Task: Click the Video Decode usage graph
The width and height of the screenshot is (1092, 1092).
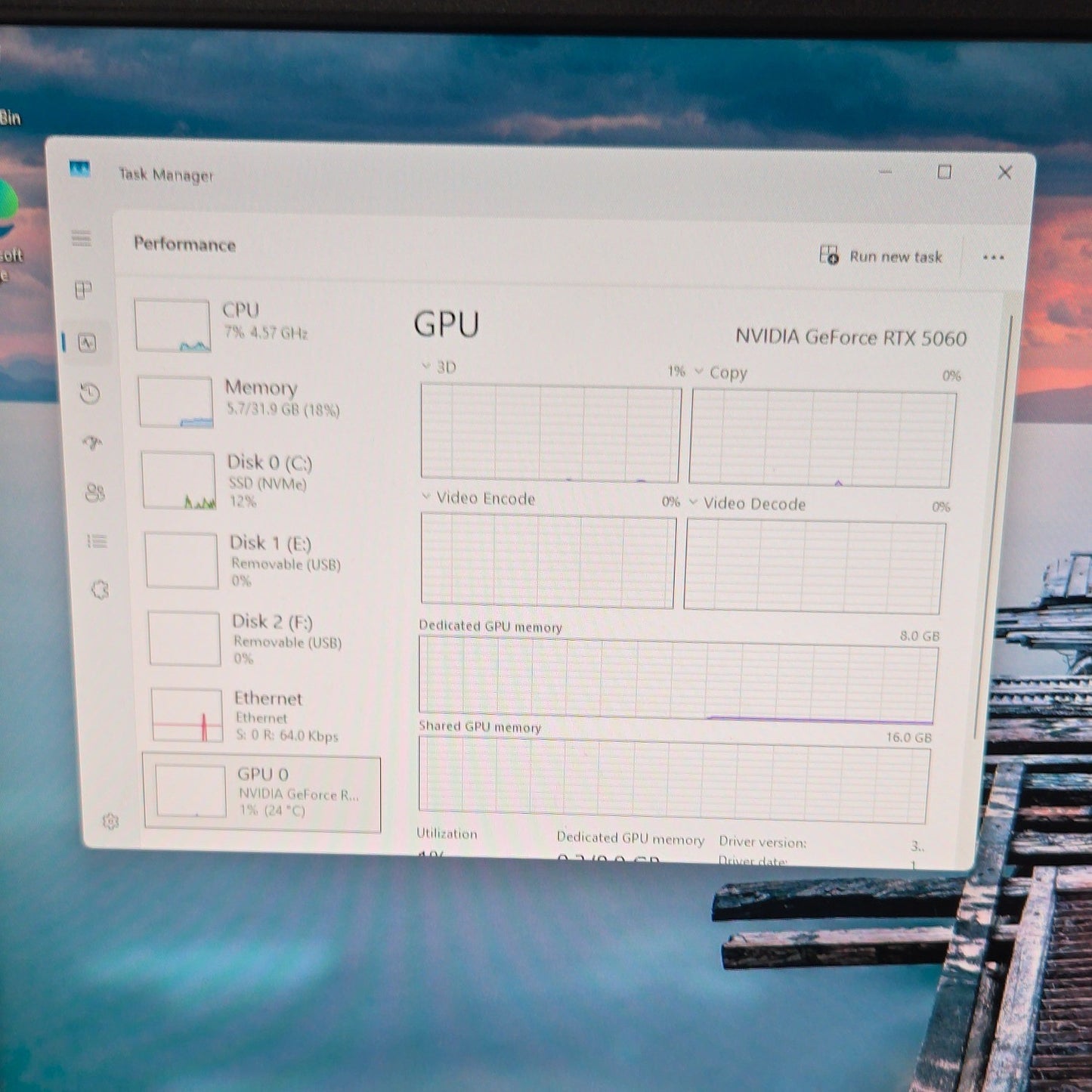Action: coord(814,567)
